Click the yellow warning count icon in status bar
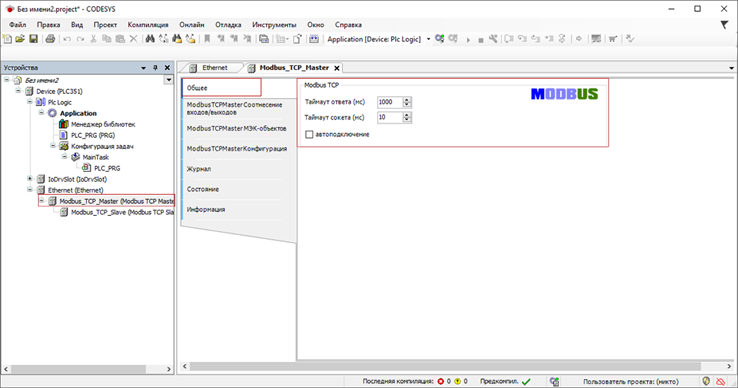 [x=457, y=381]
